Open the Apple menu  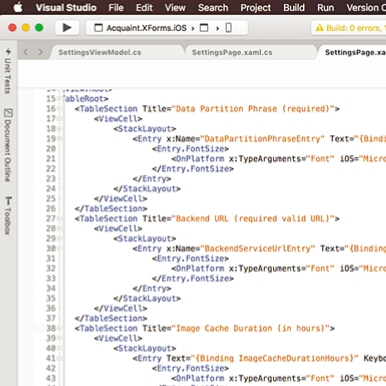coord(18,7)
